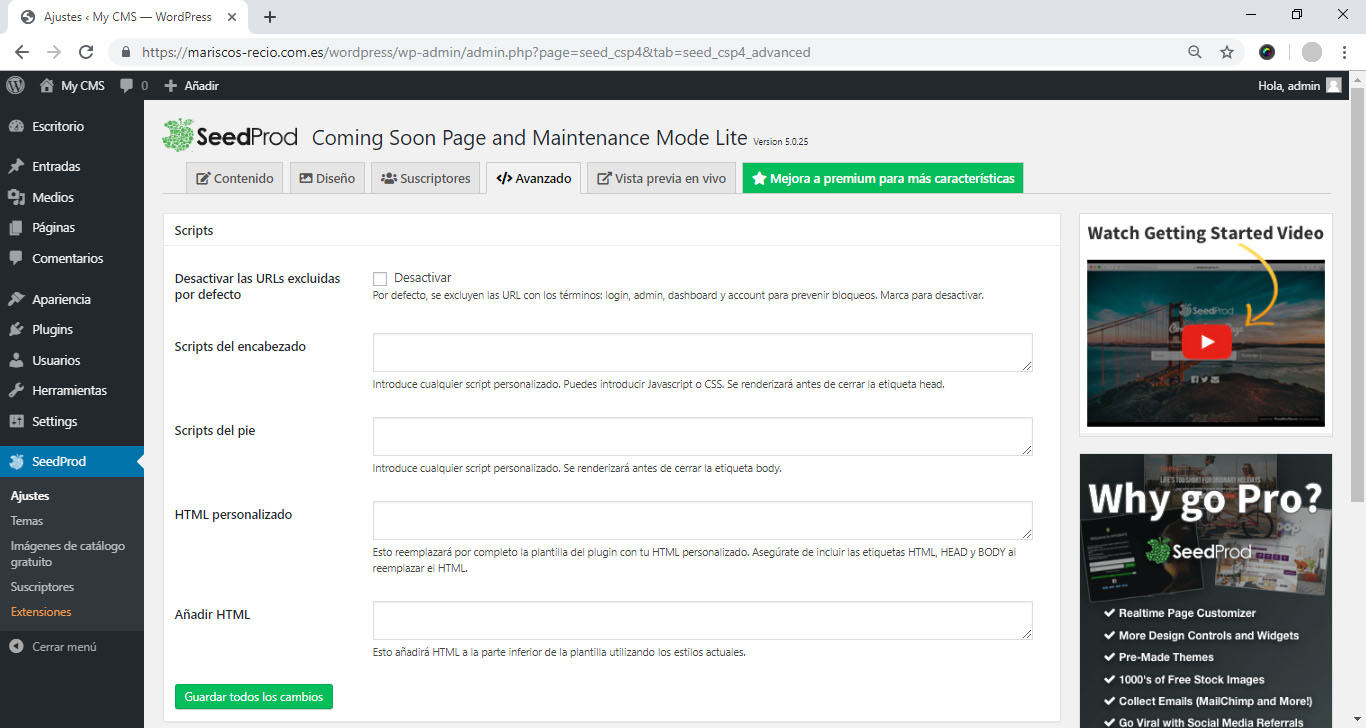Viewport: 1366px width, 728px height.
Task: Open Vista previa en vivo tab
Action: pos(662,178)
